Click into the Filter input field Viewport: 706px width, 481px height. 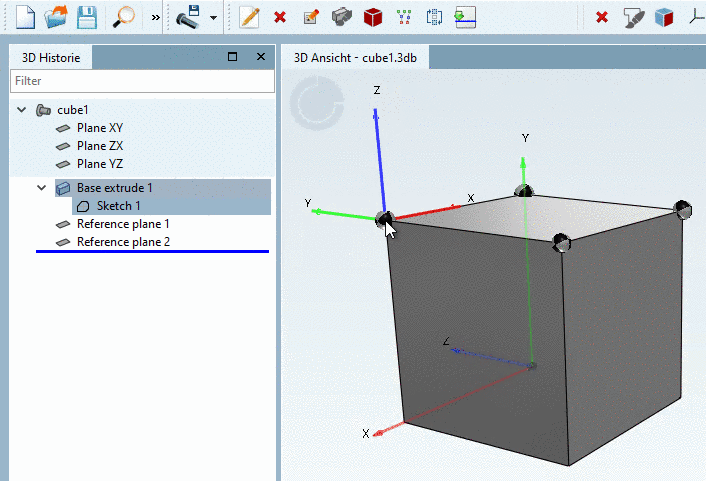[x=142, y=81]
